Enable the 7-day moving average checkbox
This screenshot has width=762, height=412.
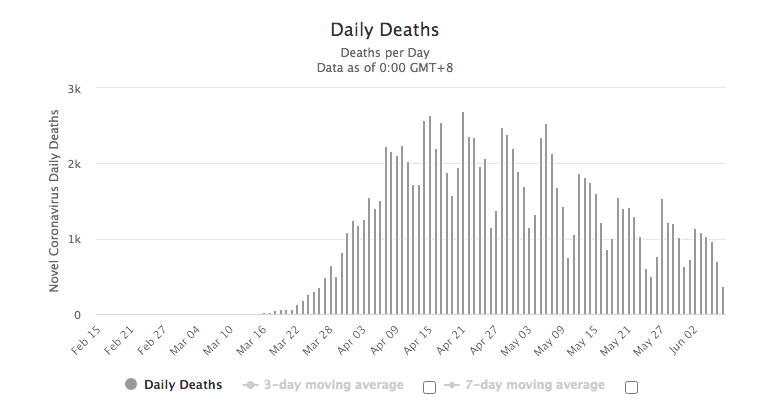click(x=631, y=387)
